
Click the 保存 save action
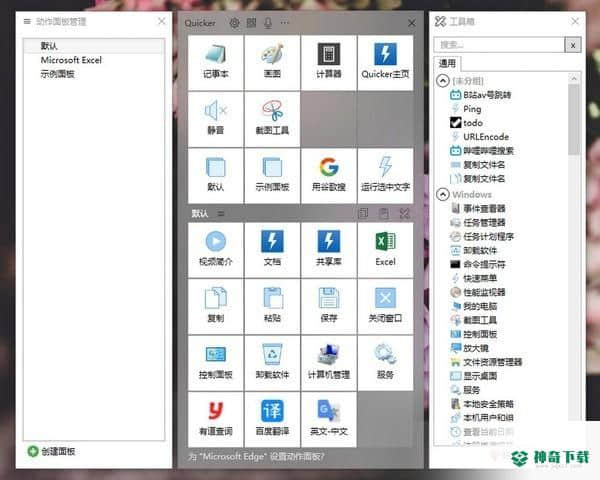[x=329, y=307]
